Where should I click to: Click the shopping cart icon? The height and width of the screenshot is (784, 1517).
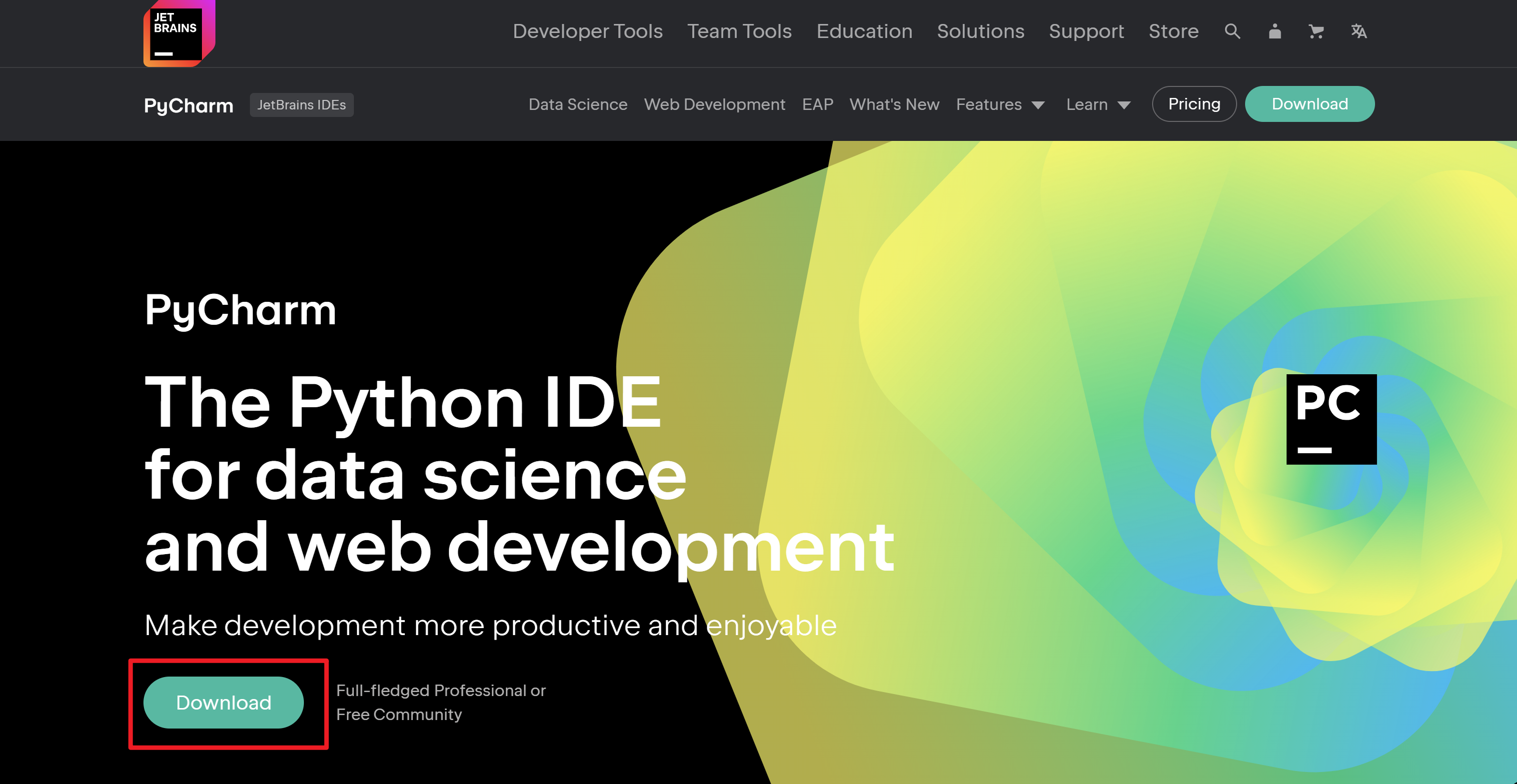coord(1316,31)
